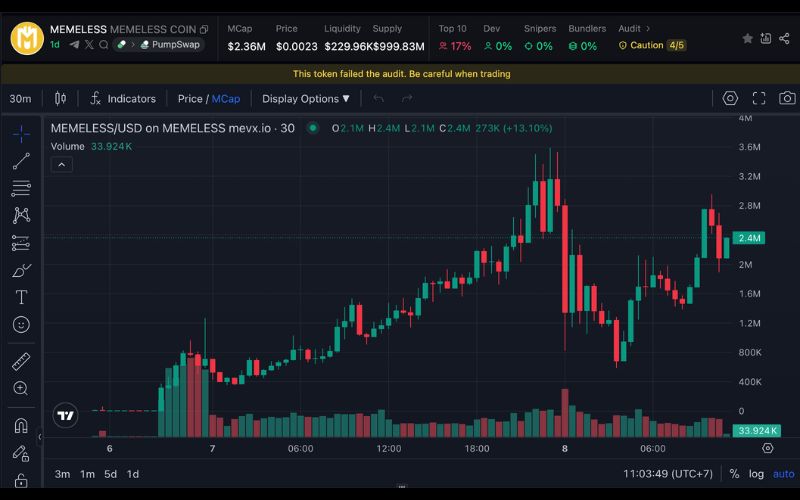Image resolution: width=800 pixels, height=500 pixels.
Task: Open the emoji icons tool
Action: [x=21, y=324]
